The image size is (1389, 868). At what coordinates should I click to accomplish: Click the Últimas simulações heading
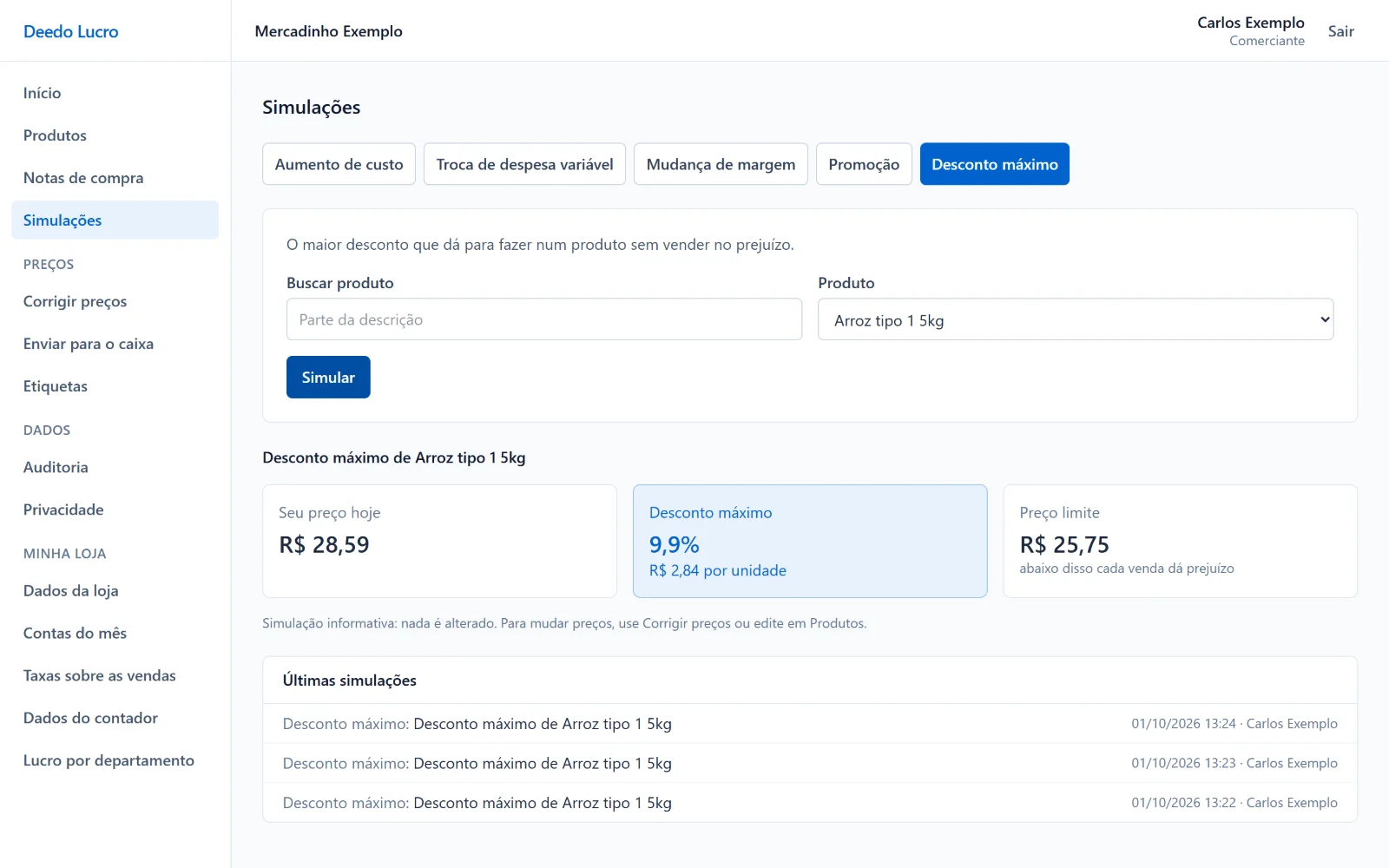[350, 681]
